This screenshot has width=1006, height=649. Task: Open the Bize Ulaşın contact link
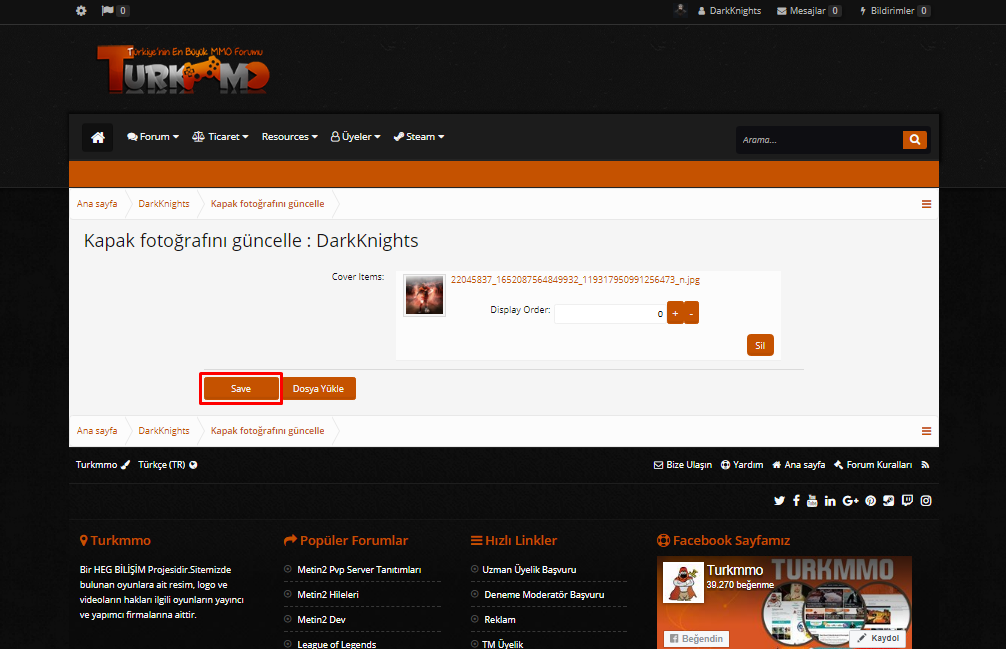coord(683,465)
